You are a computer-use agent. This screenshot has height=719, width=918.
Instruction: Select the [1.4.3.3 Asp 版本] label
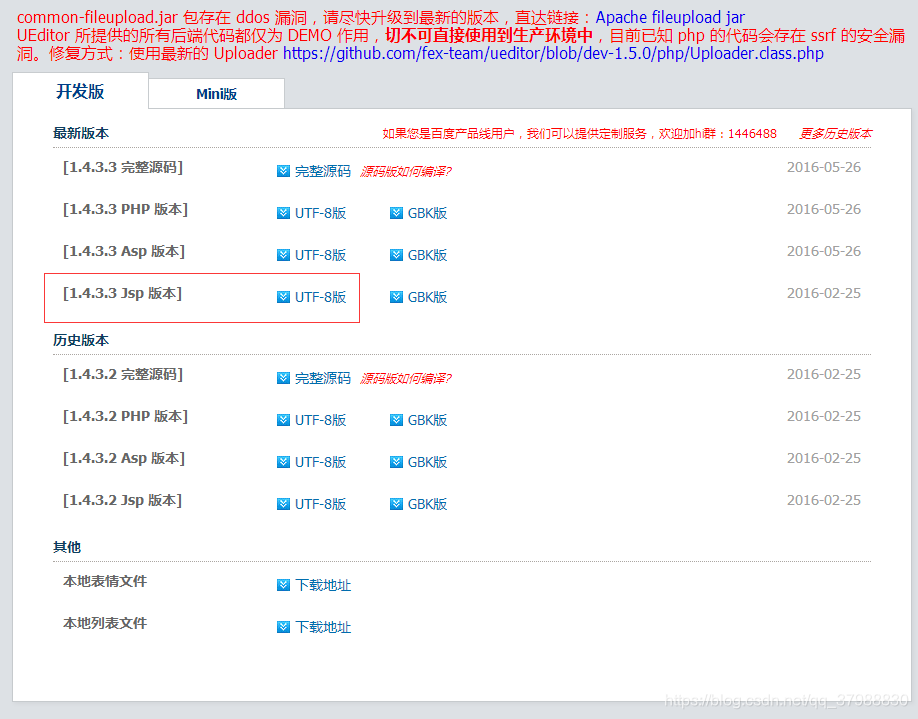tap(124, 252)
